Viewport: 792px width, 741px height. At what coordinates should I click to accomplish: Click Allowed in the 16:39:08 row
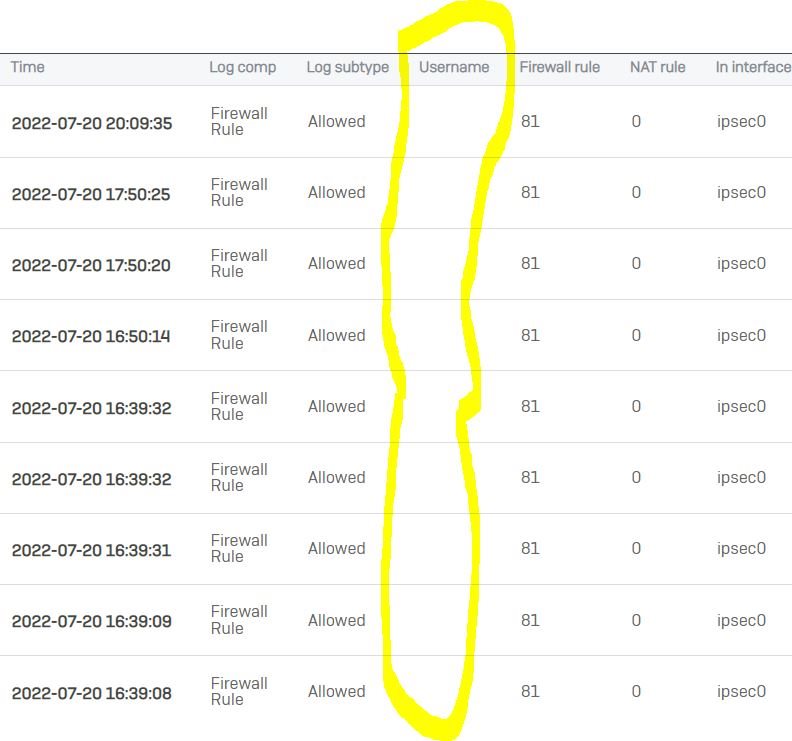(337, 691)
